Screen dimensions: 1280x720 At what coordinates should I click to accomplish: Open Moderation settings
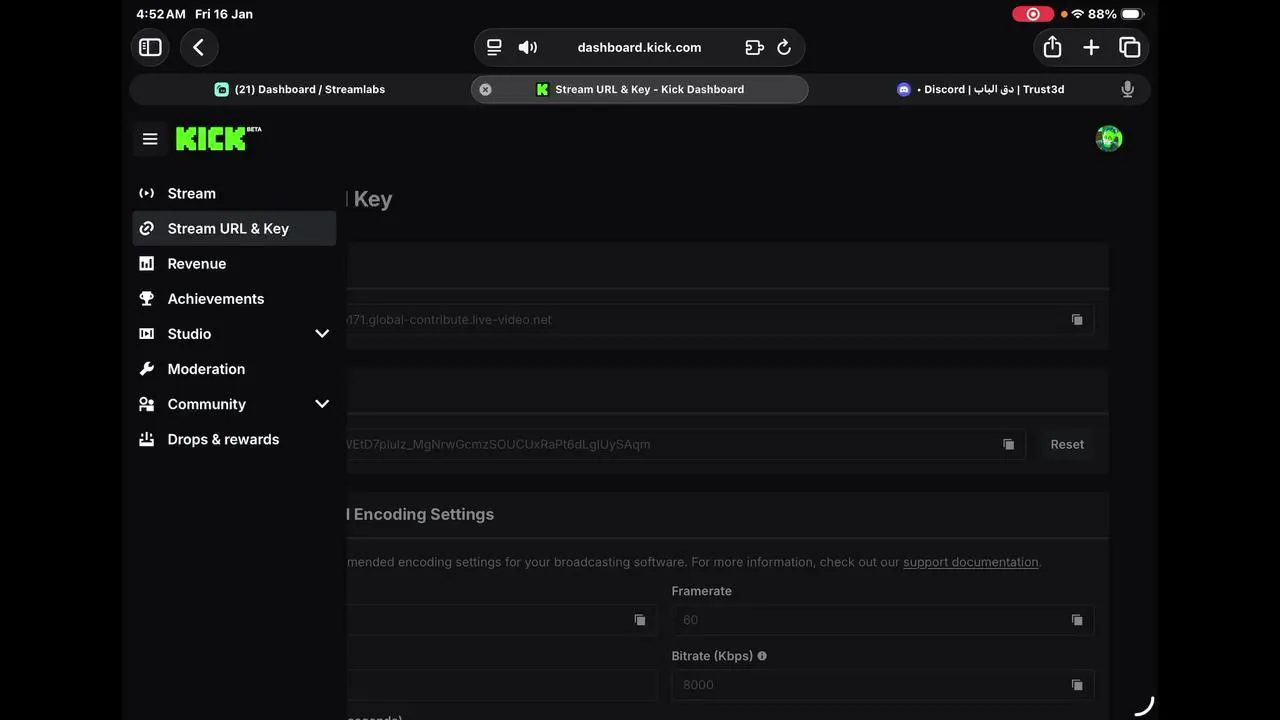click(x=206, y=369)
